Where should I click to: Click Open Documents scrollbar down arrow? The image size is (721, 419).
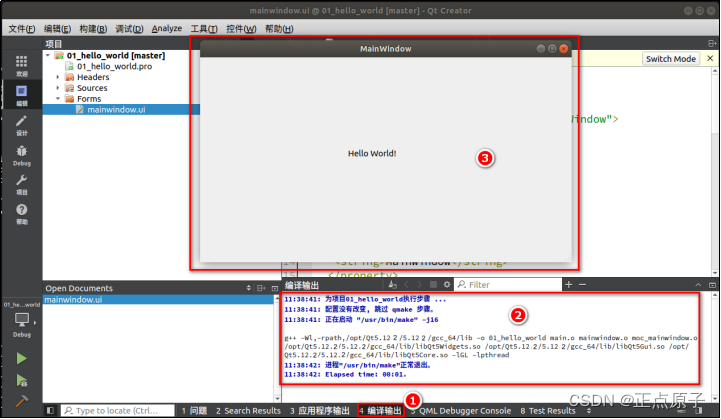(x=277, y=399)
